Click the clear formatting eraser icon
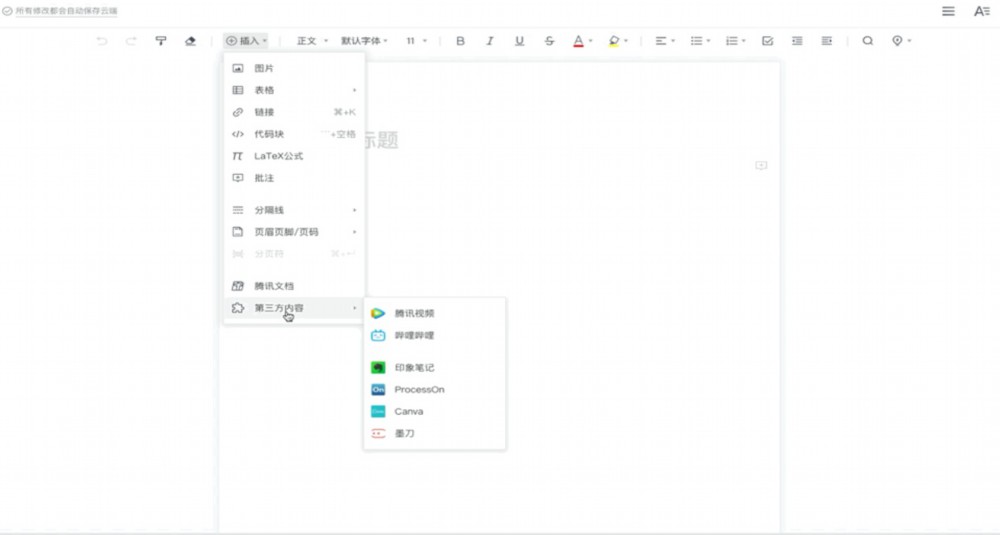 click(190, 41)
